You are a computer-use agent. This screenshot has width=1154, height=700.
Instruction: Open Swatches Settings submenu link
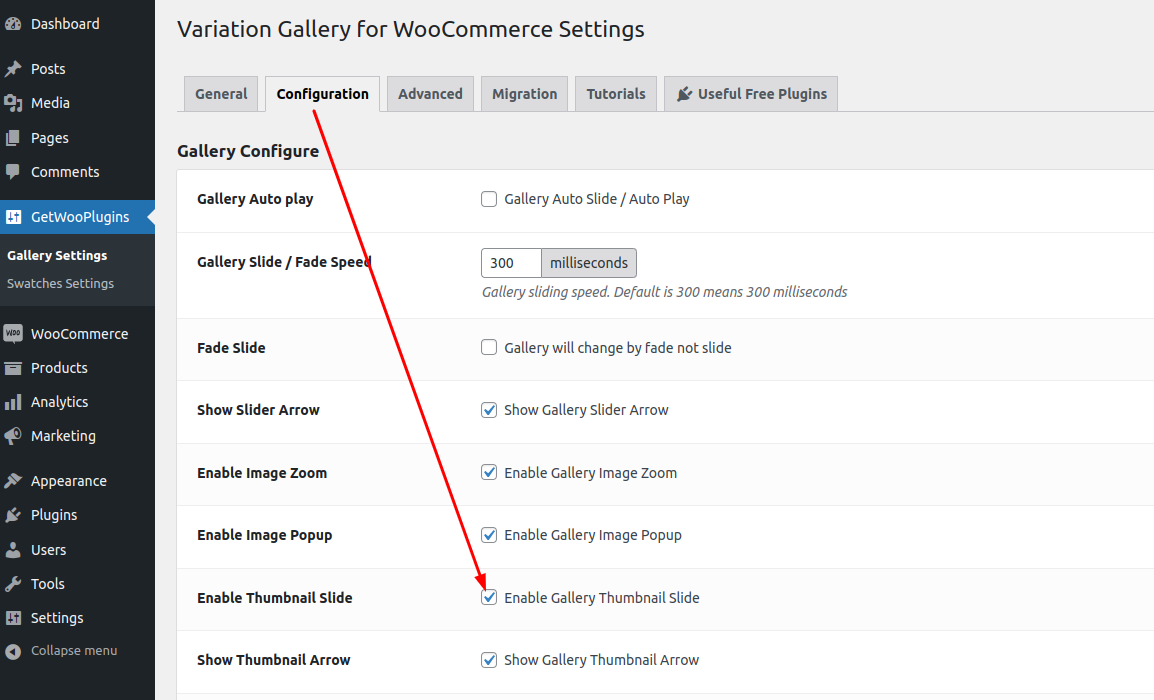[60, 283]
